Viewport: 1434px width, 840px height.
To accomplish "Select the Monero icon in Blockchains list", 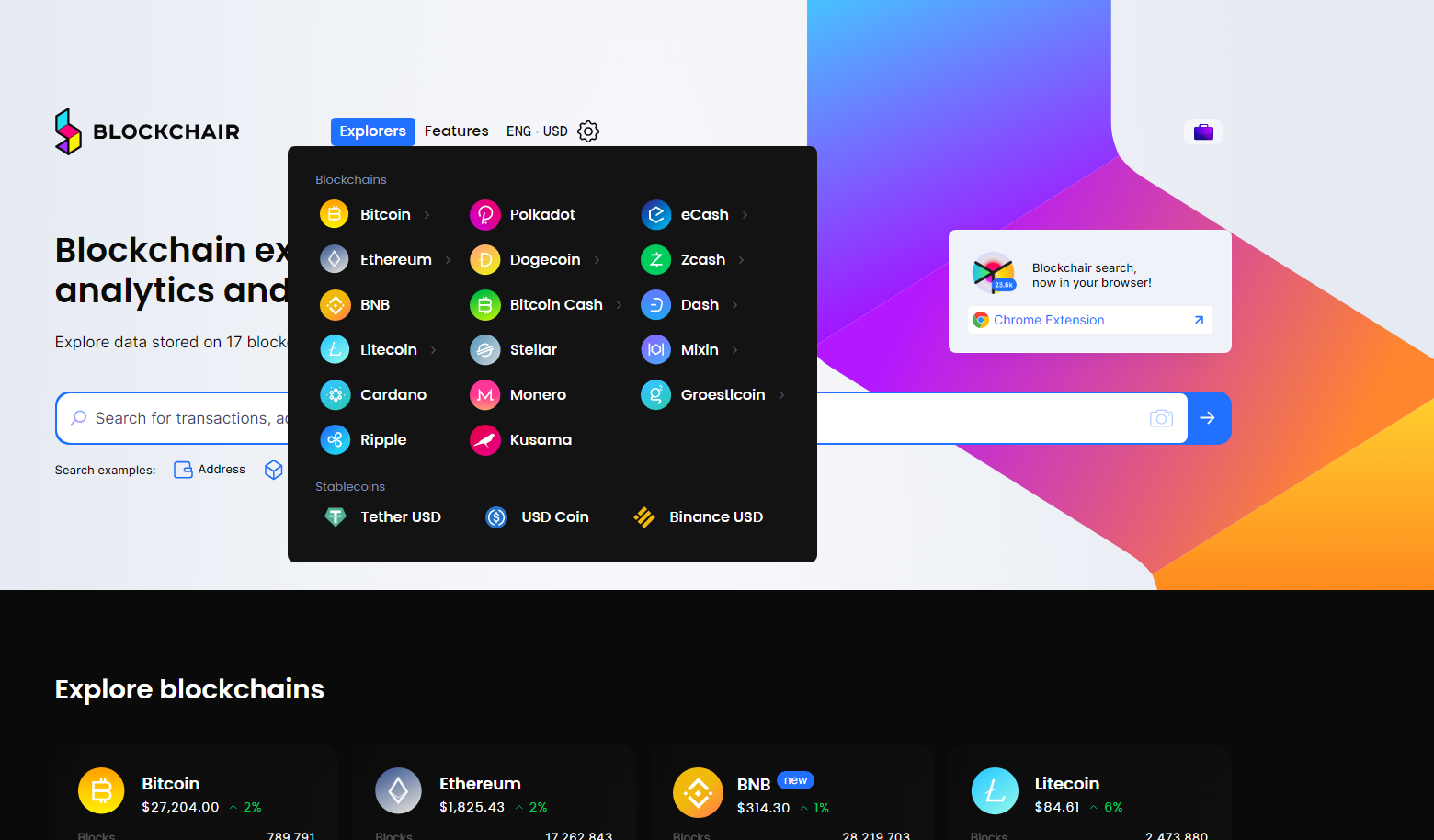I will 484,394.
